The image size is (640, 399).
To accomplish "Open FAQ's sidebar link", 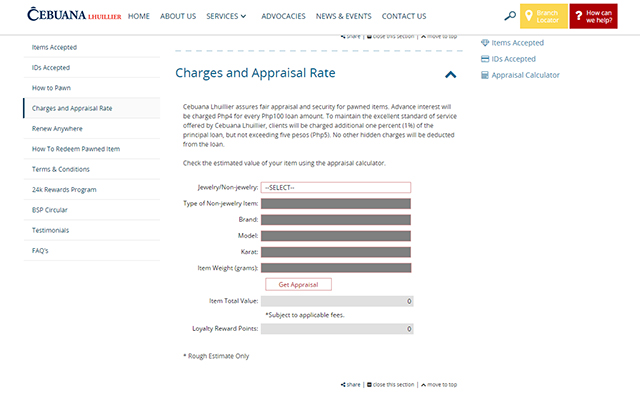I will (92, 251).
